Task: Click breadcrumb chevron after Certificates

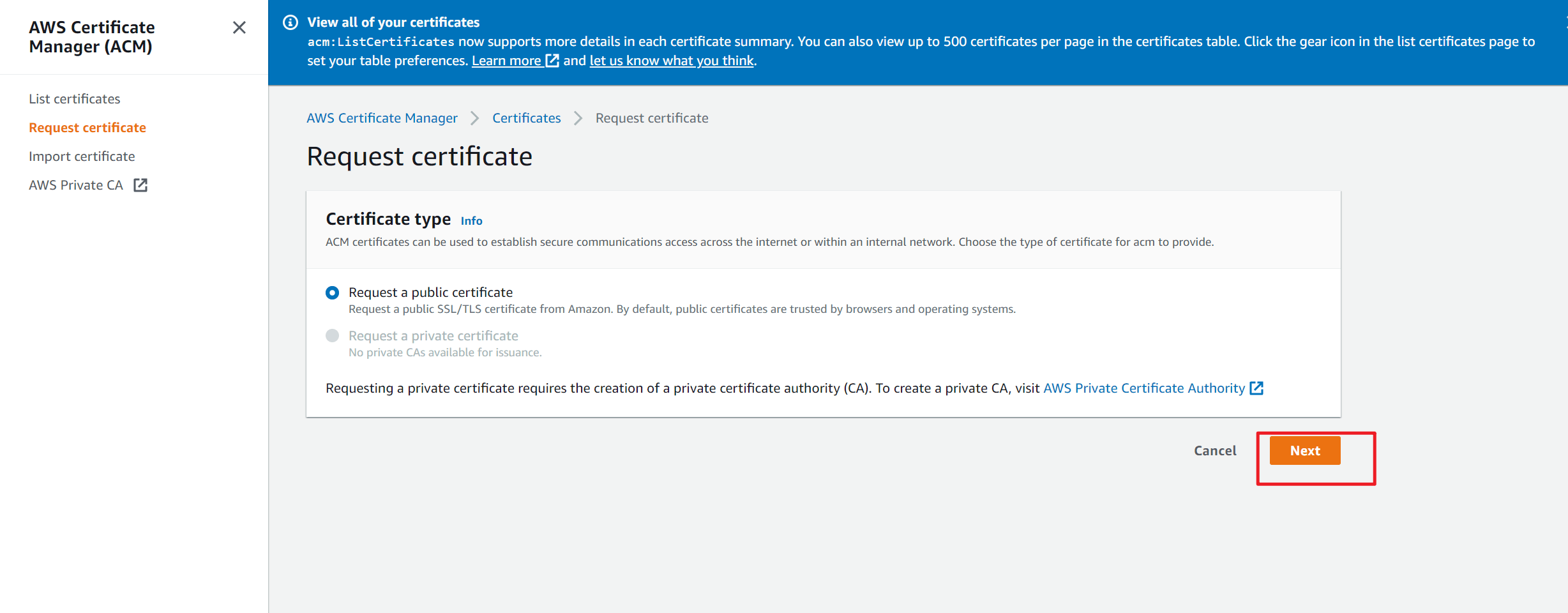Action: click(578, 118)
